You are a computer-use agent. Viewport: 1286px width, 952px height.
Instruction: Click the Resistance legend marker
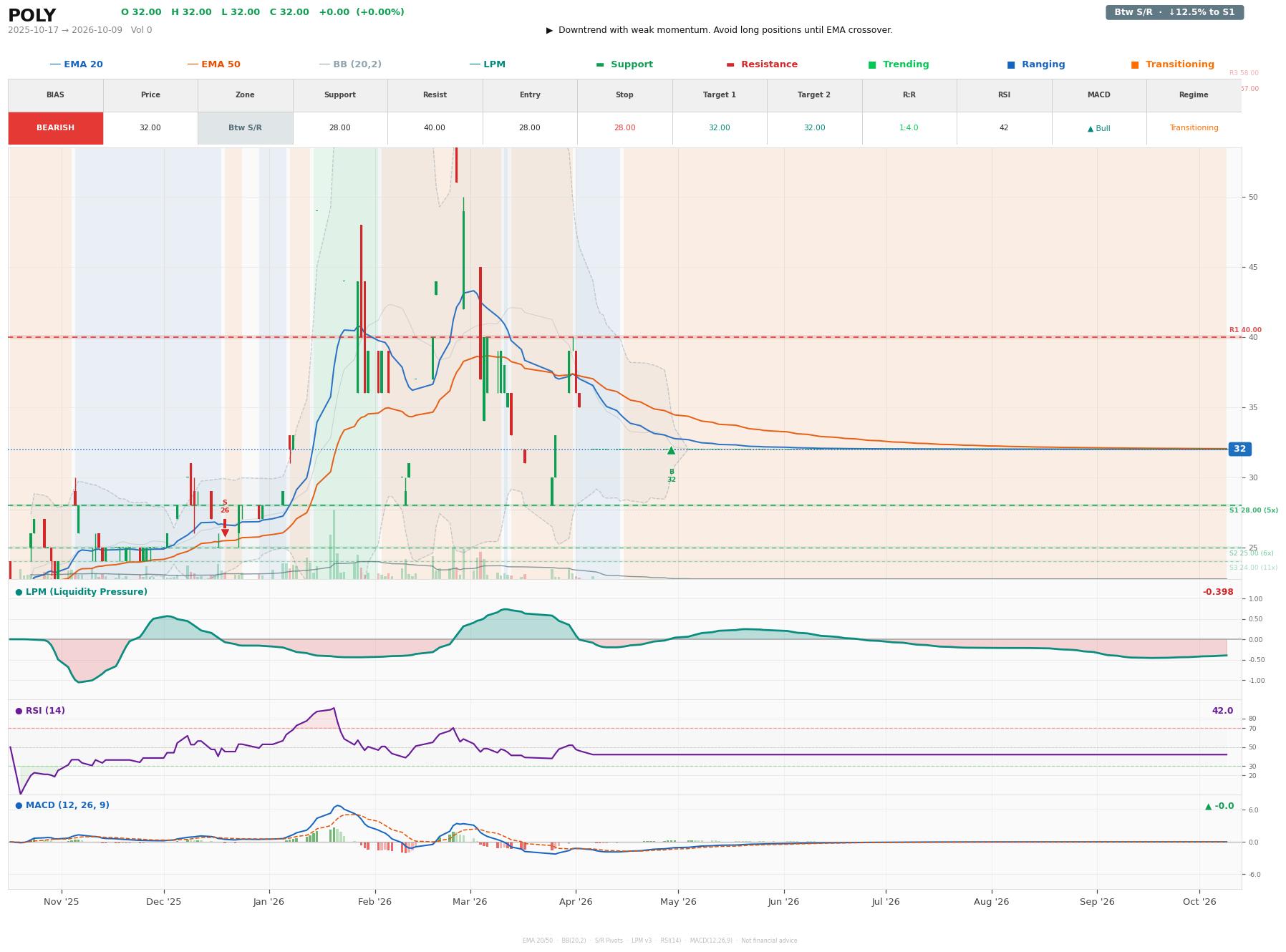(730, 64)
